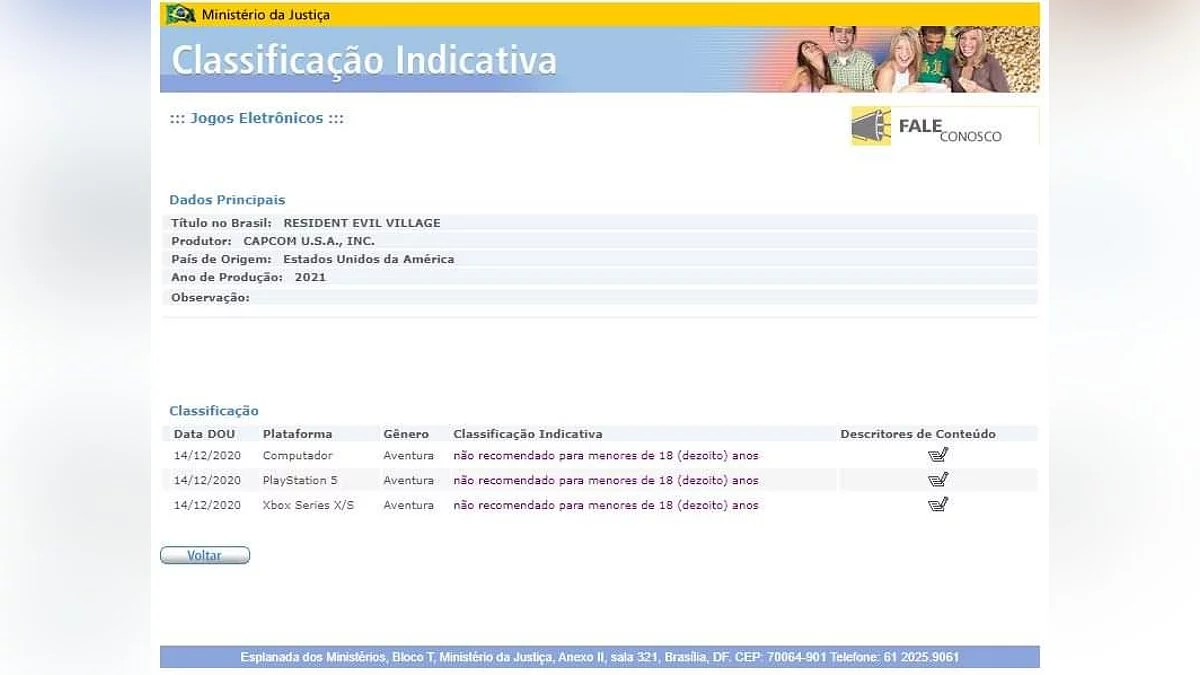Click the Gênero column header

click(406, 434)
